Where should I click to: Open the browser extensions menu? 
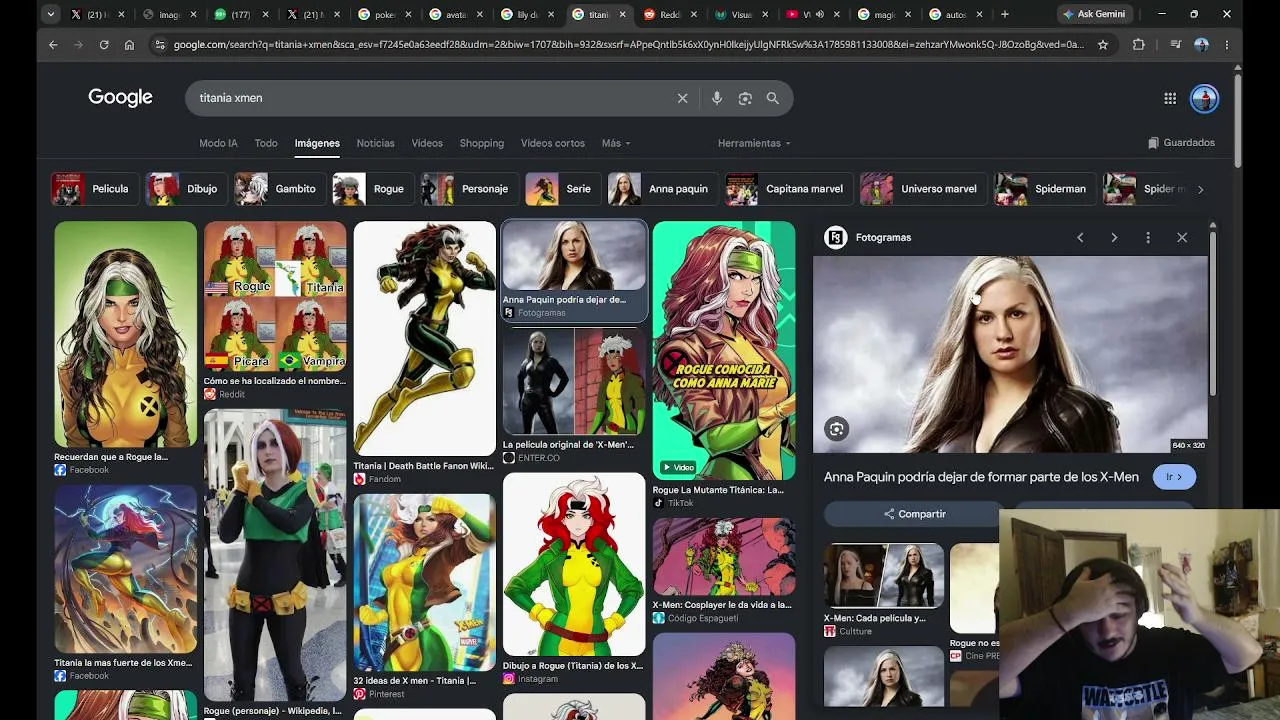1138,45
